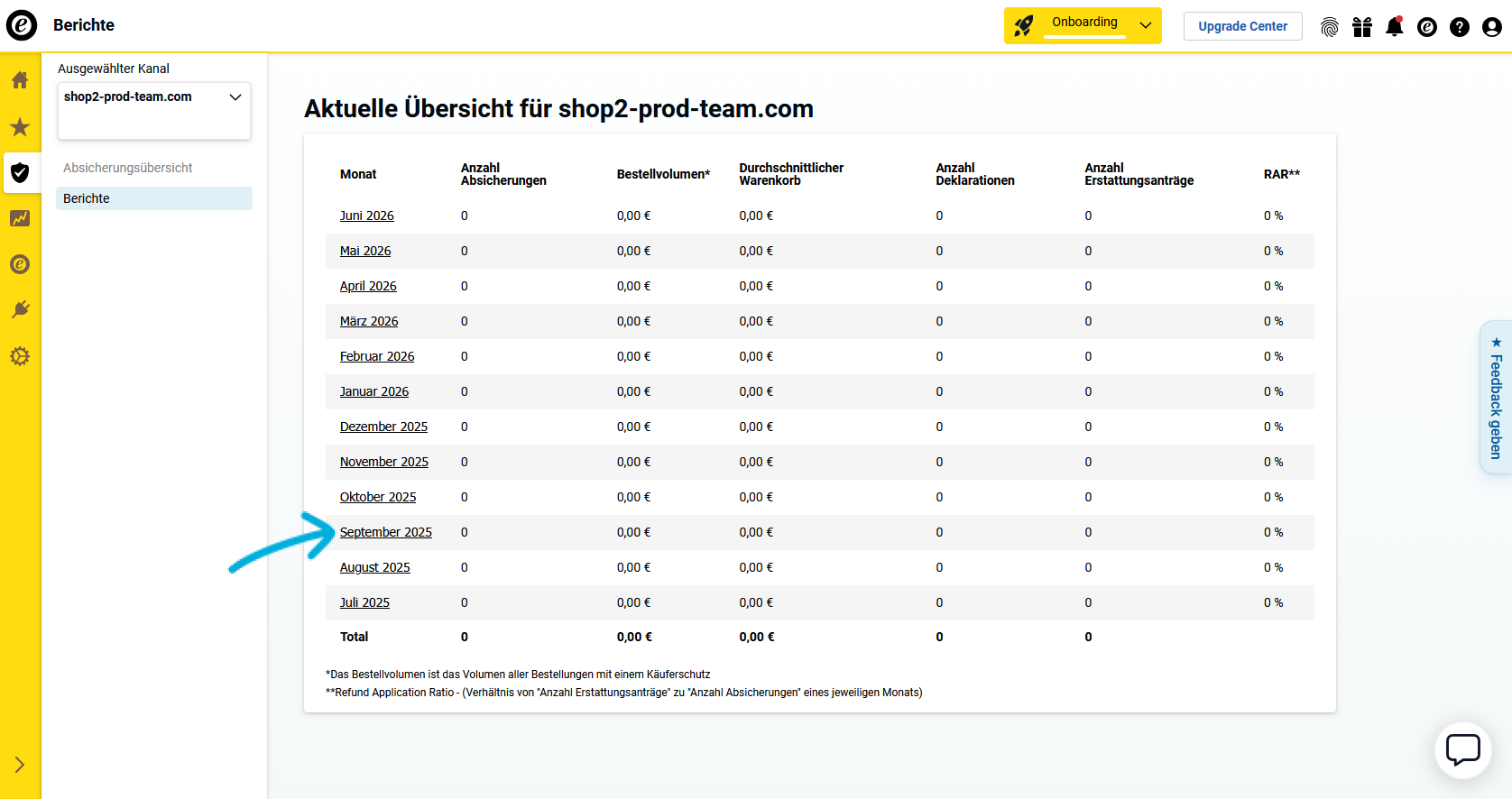
Task: Open the user account profile icon
Action: pyautogui.click(x=1492, y=27)
